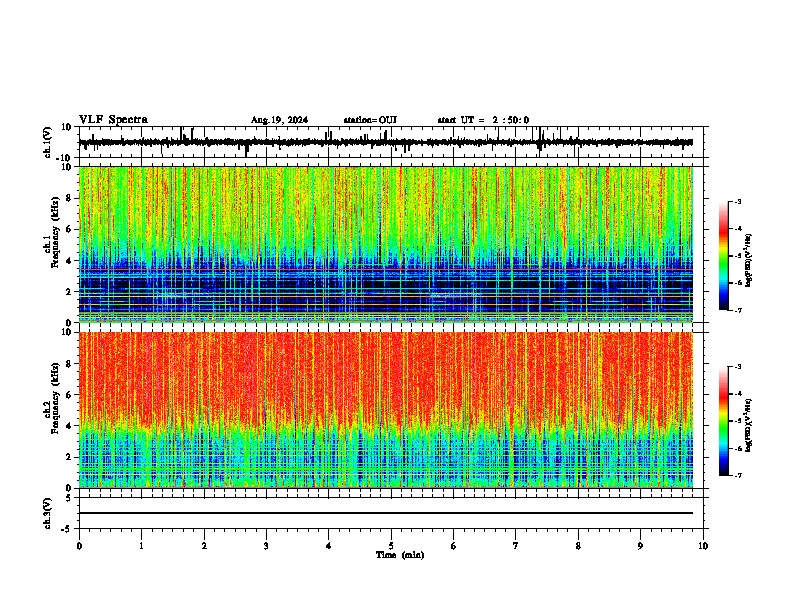Click the -3 label on ch.2 colorbar
This screenshot has width=792, height=612.
[738, 367]
